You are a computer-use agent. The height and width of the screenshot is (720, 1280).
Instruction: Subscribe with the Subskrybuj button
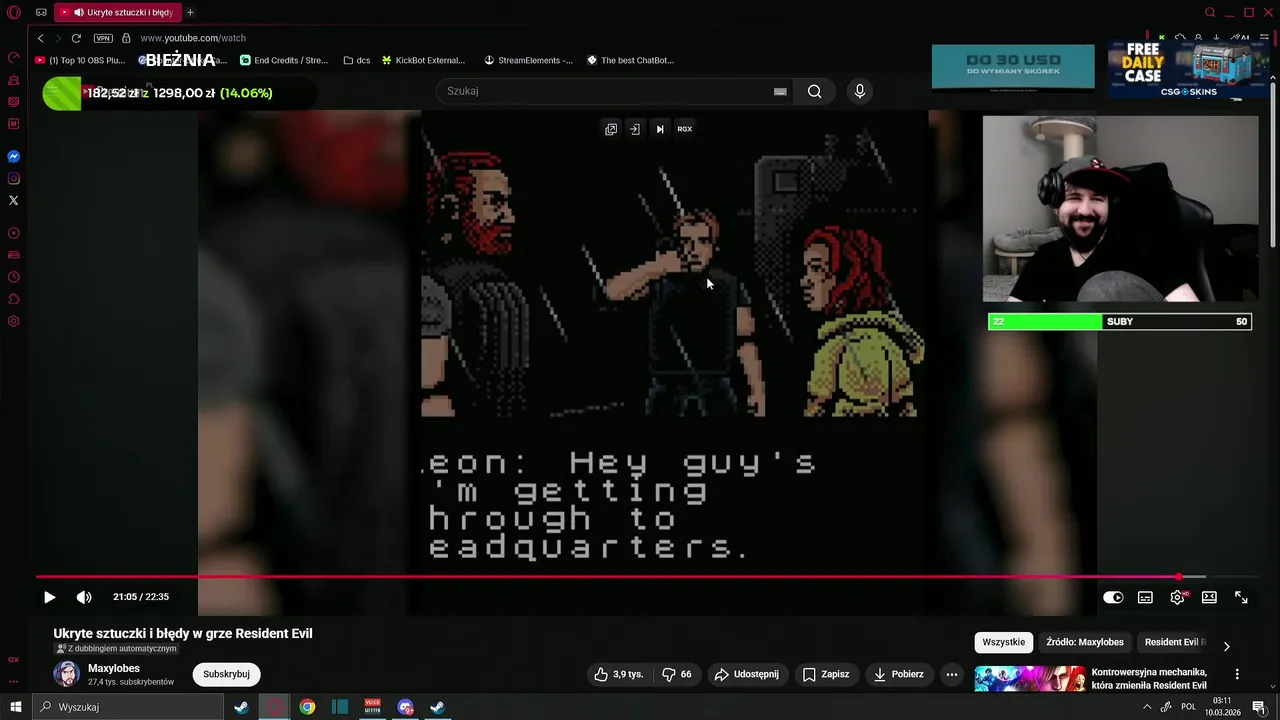227,674
